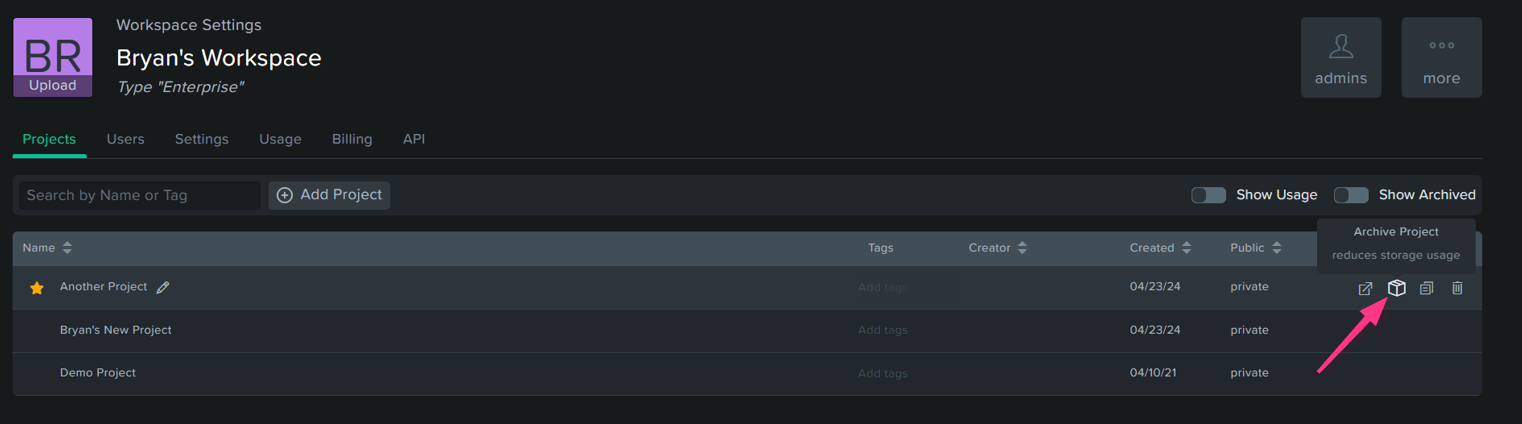The height and width of the screenshot is (424, 1522).
Task: Unstar the Another Project favorite star
Action: coord(37,288)
